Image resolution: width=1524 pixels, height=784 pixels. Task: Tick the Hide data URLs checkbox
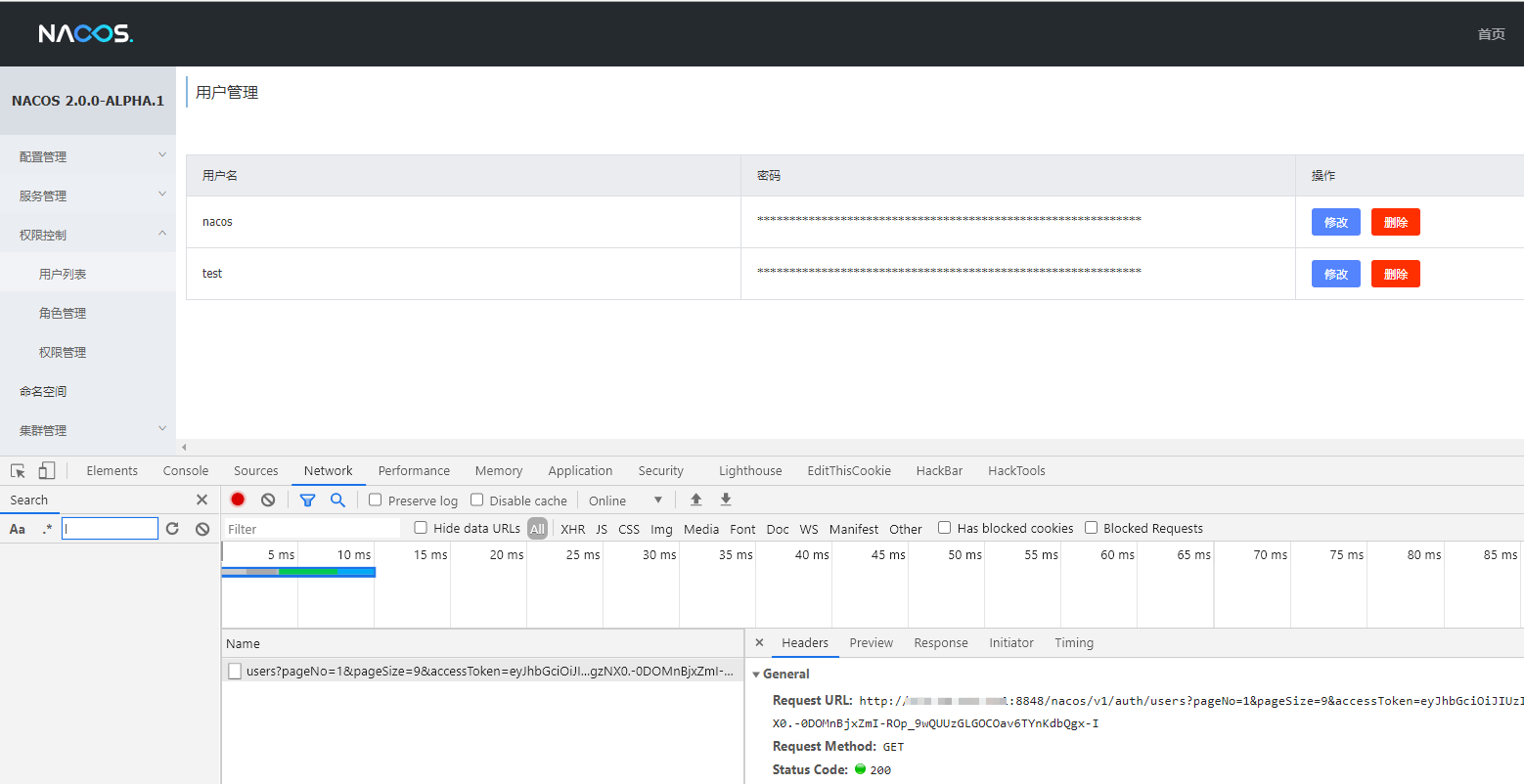(x=421, y=528)
